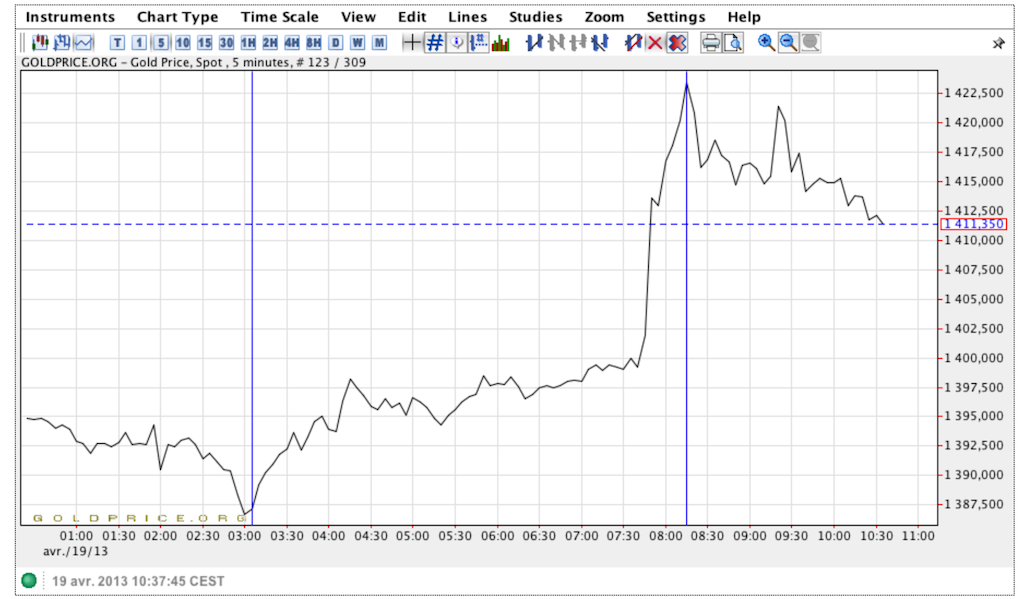The height and width of the screenshot is (599, 1024).
Task: Click the red 1 411,350 price label
Action: click(x=973, y=224)
